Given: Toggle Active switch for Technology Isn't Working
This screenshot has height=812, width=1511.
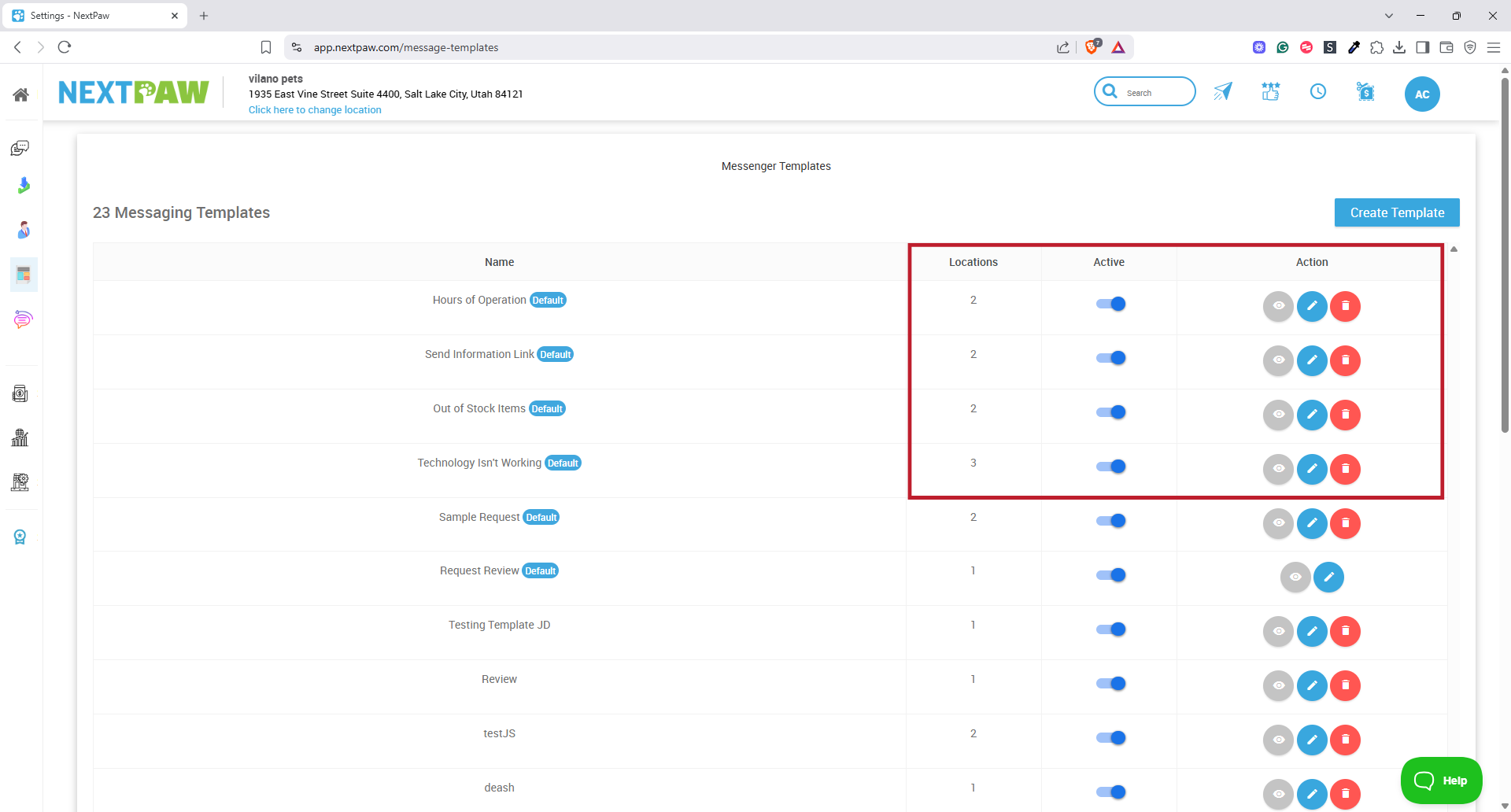Looking at the screenshot, I should tap(1110, 467).
